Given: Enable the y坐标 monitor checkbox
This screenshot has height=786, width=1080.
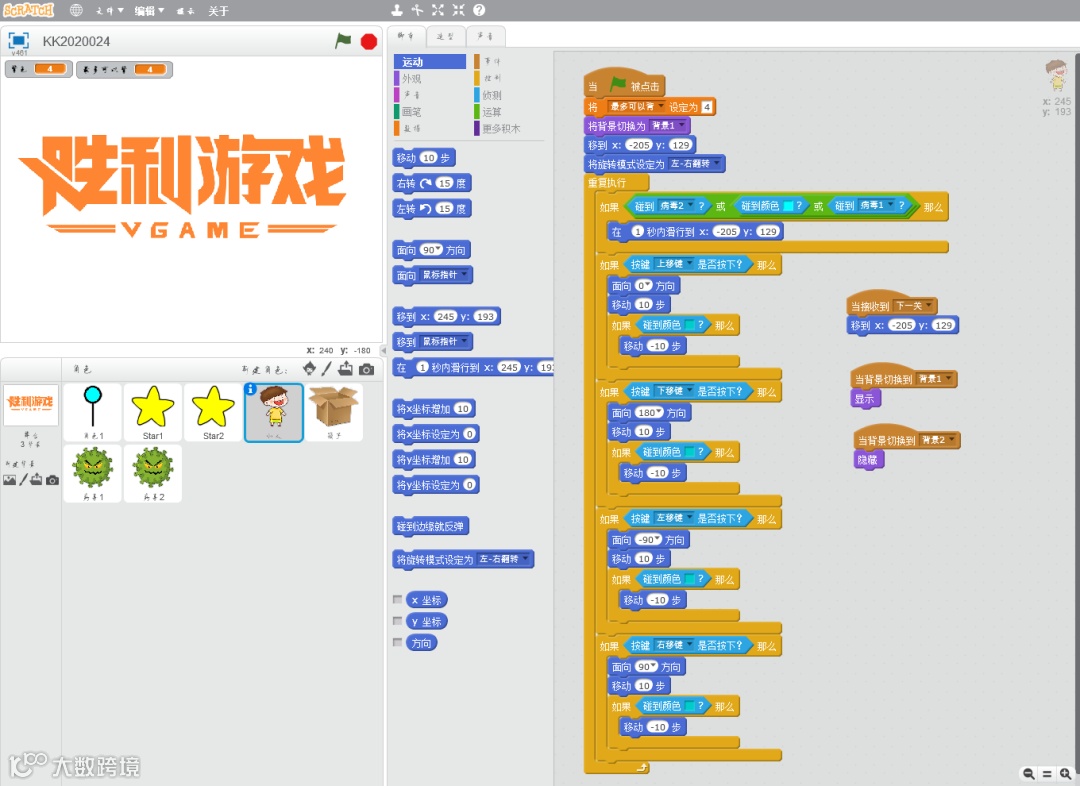Looking at the screenshot, I should click(397, 621).
